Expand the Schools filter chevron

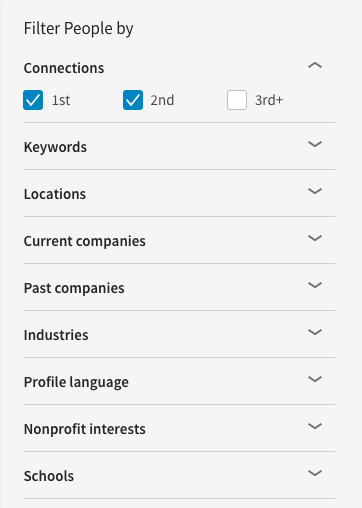click(x=315, y=473)
